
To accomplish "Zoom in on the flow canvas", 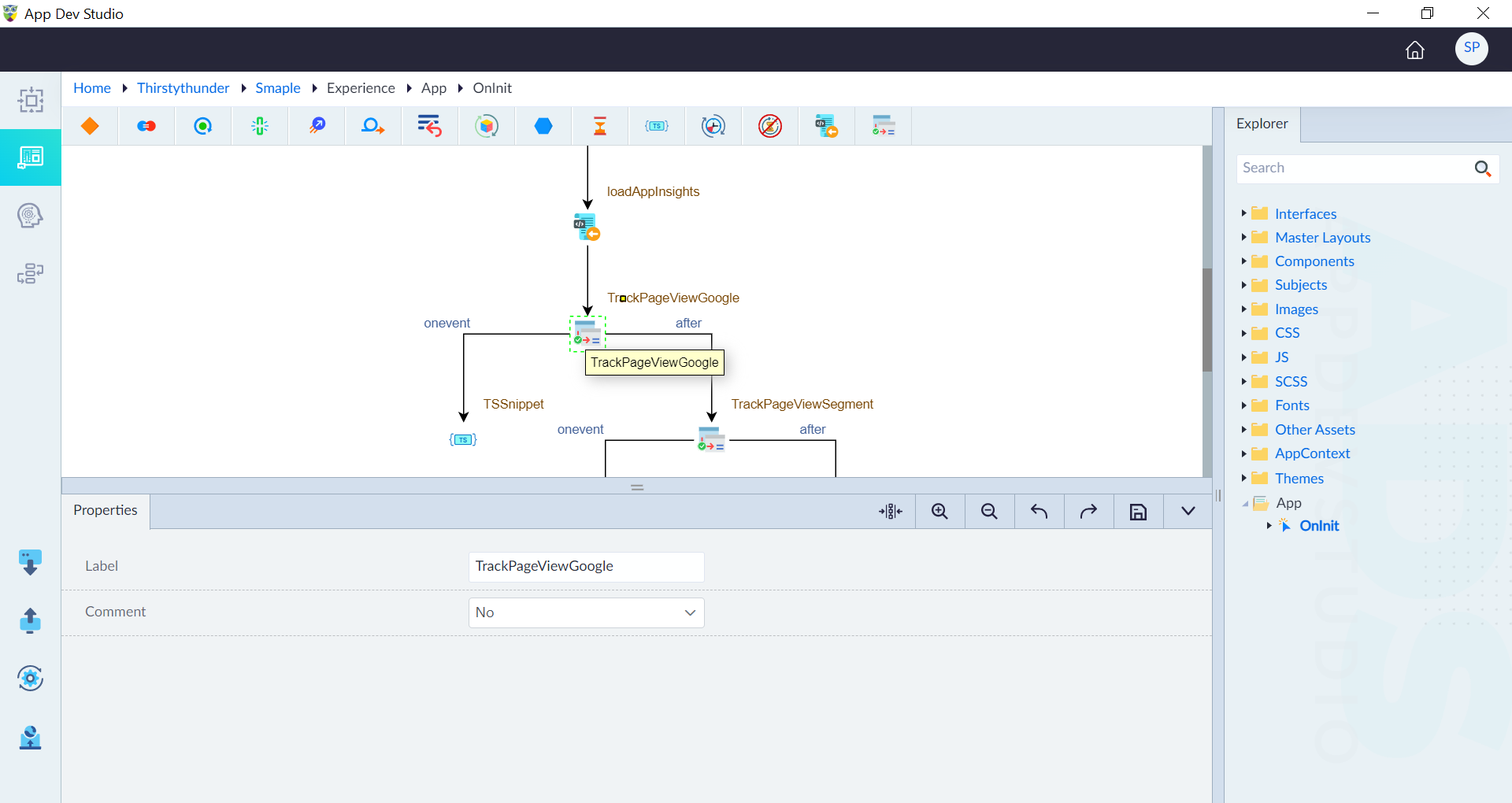I will (x=940, y=512).
